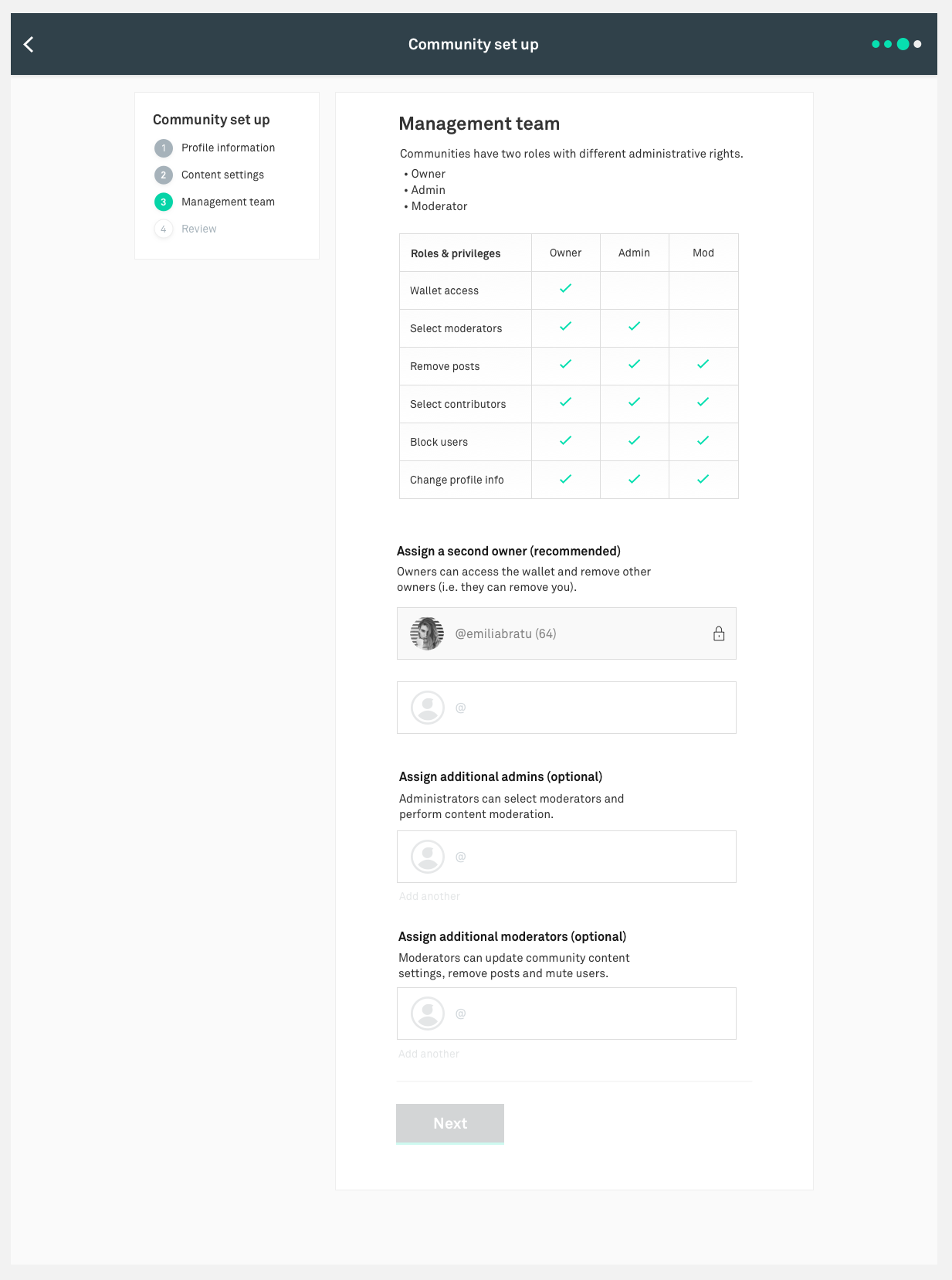Click Add another under moderators field
This screenshot has width=952, height=1280.
pos(429,1054)
